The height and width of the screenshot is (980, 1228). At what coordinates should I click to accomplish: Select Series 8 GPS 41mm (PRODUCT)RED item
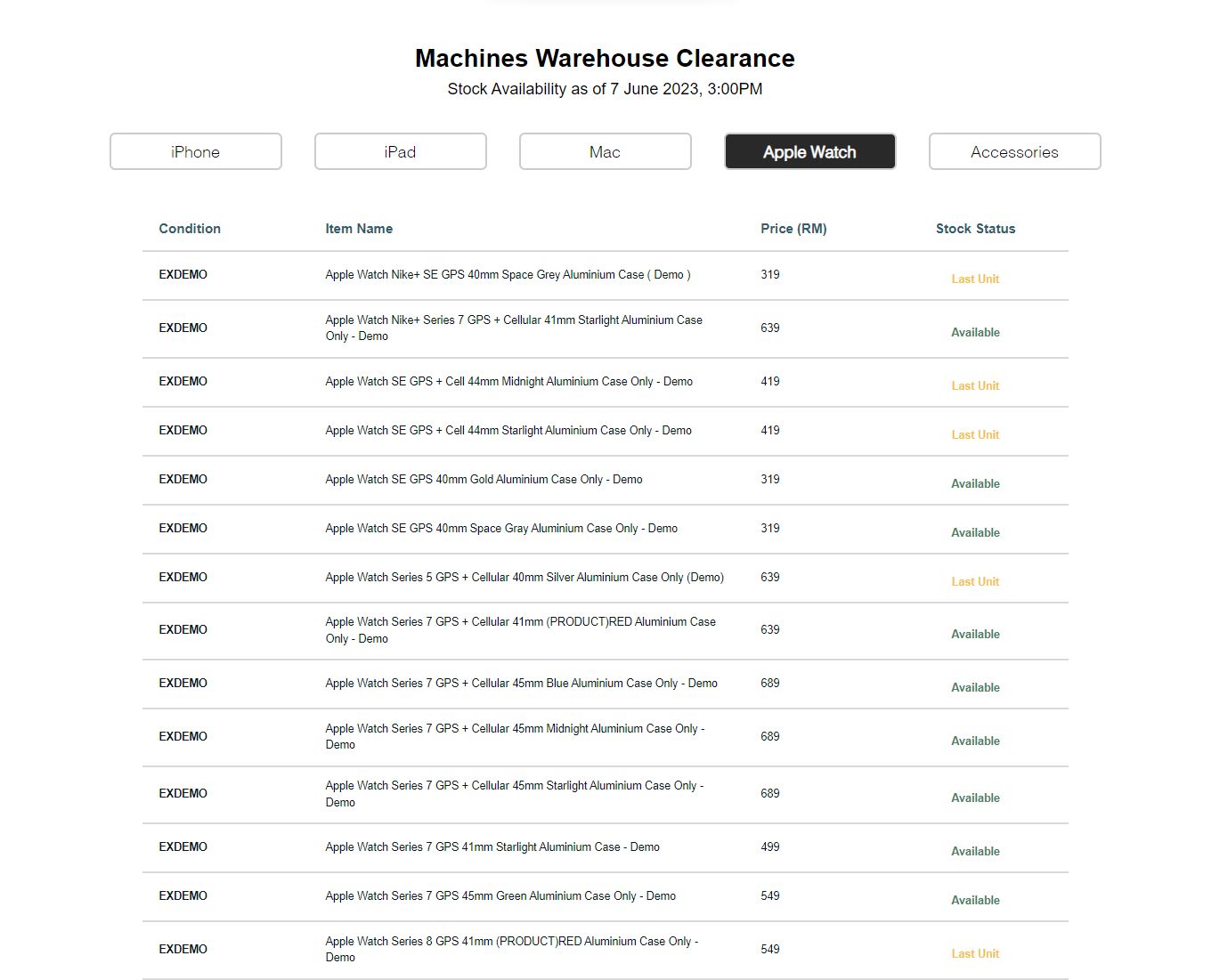(x=511, y=949)
